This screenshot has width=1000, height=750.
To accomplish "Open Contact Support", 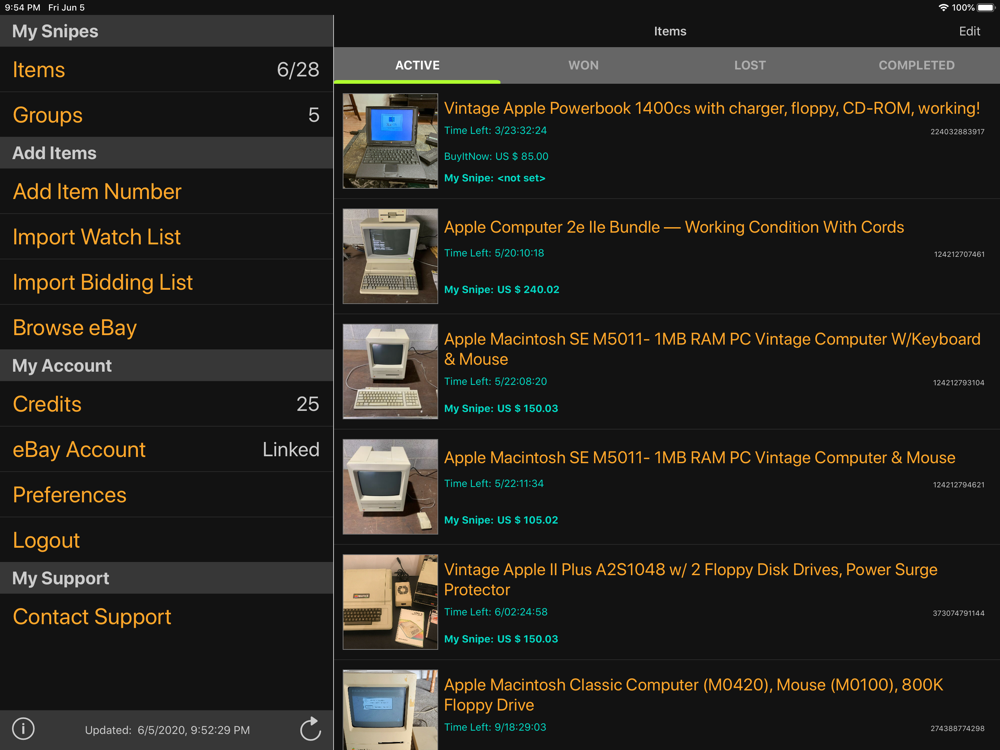I will pyautogui.click(x=166, y=617).
